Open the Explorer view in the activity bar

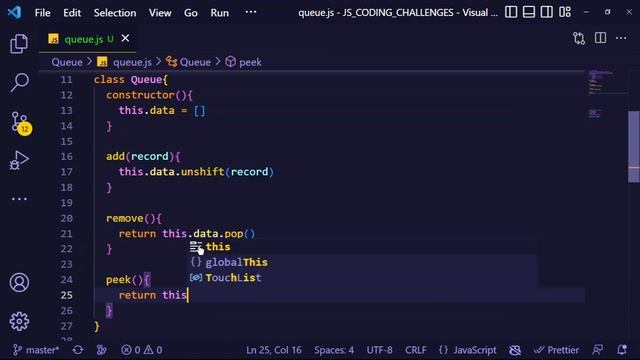click(x=19, y=44)
